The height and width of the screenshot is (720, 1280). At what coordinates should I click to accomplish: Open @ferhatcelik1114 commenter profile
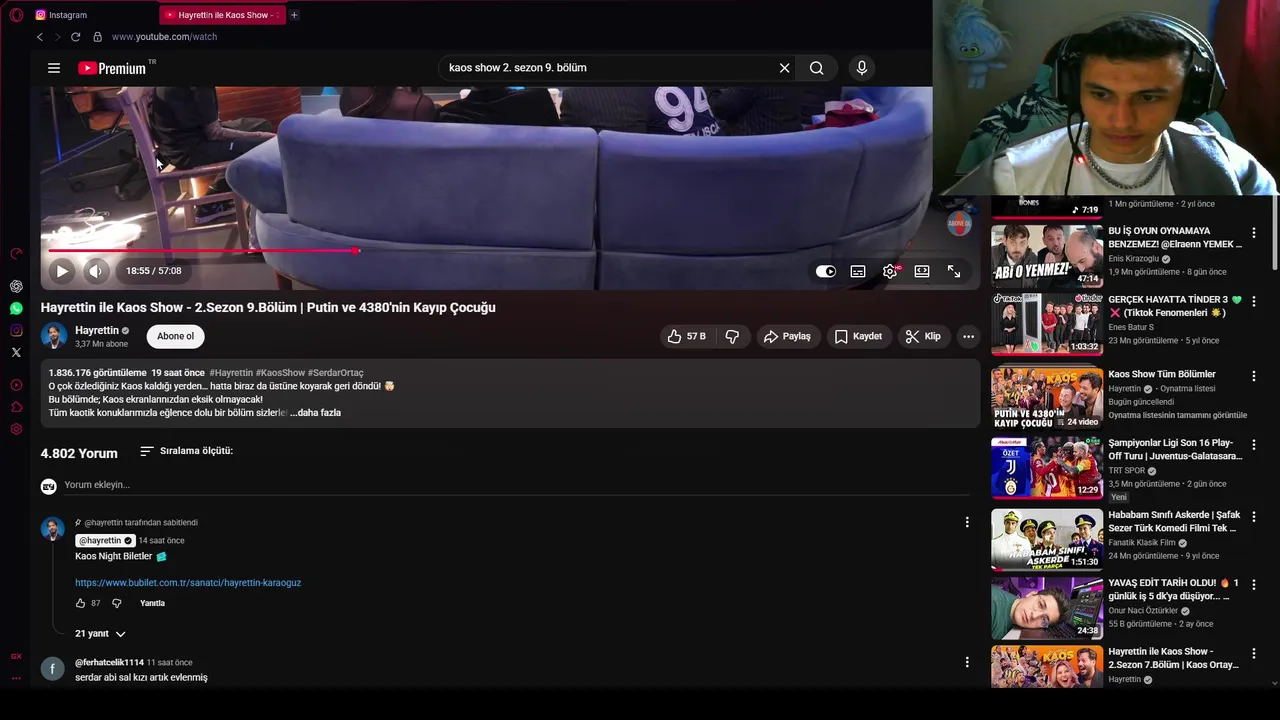pos(109,662)
